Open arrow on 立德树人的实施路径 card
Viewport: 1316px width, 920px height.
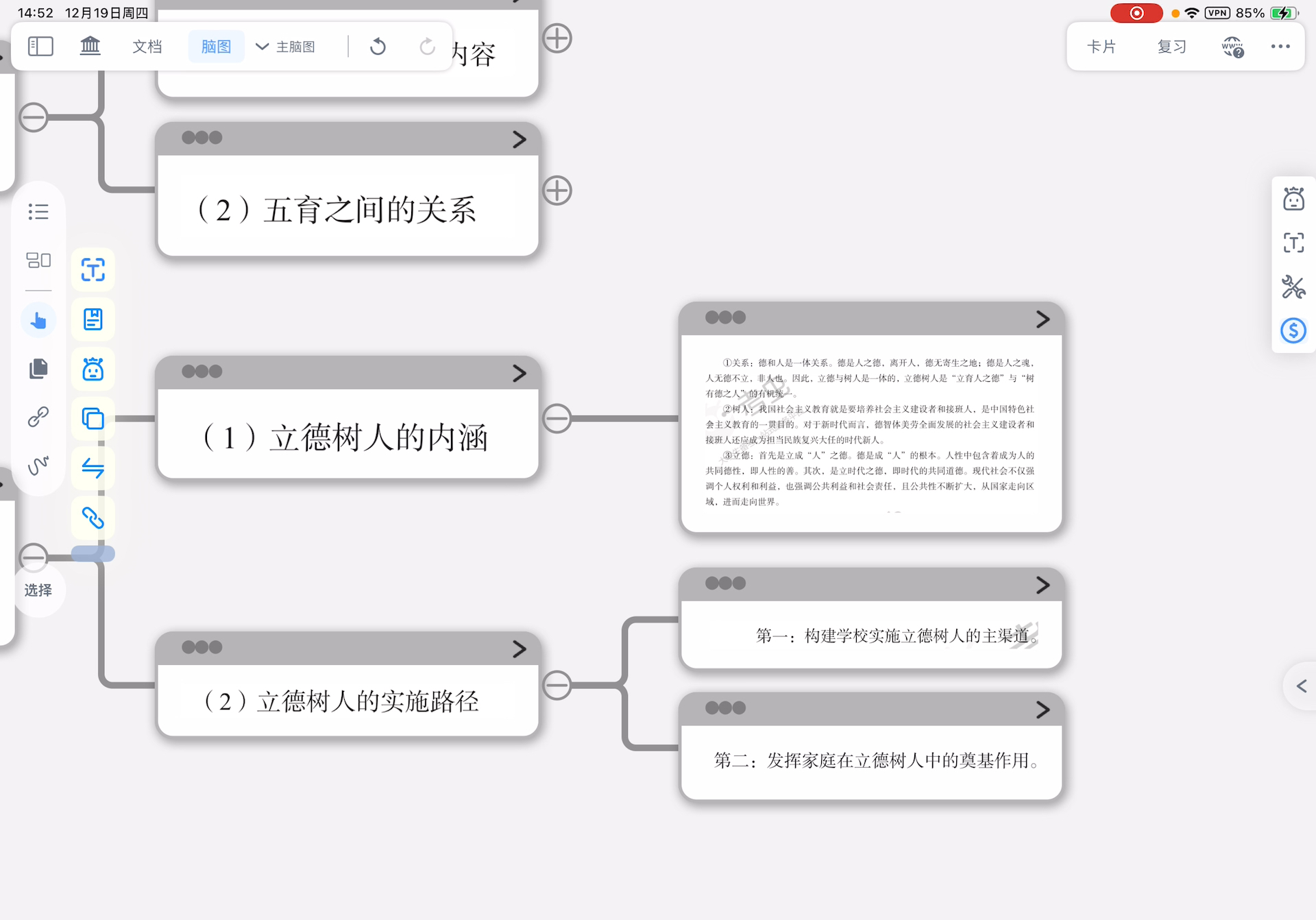click(x=520, y=649)
